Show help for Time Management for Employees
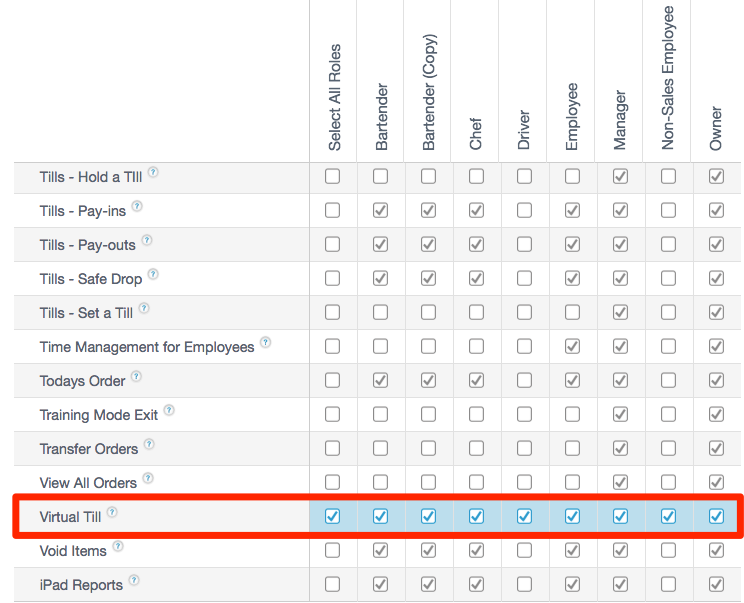This screenshot has width=744, height=603. (x=265, y=343)
